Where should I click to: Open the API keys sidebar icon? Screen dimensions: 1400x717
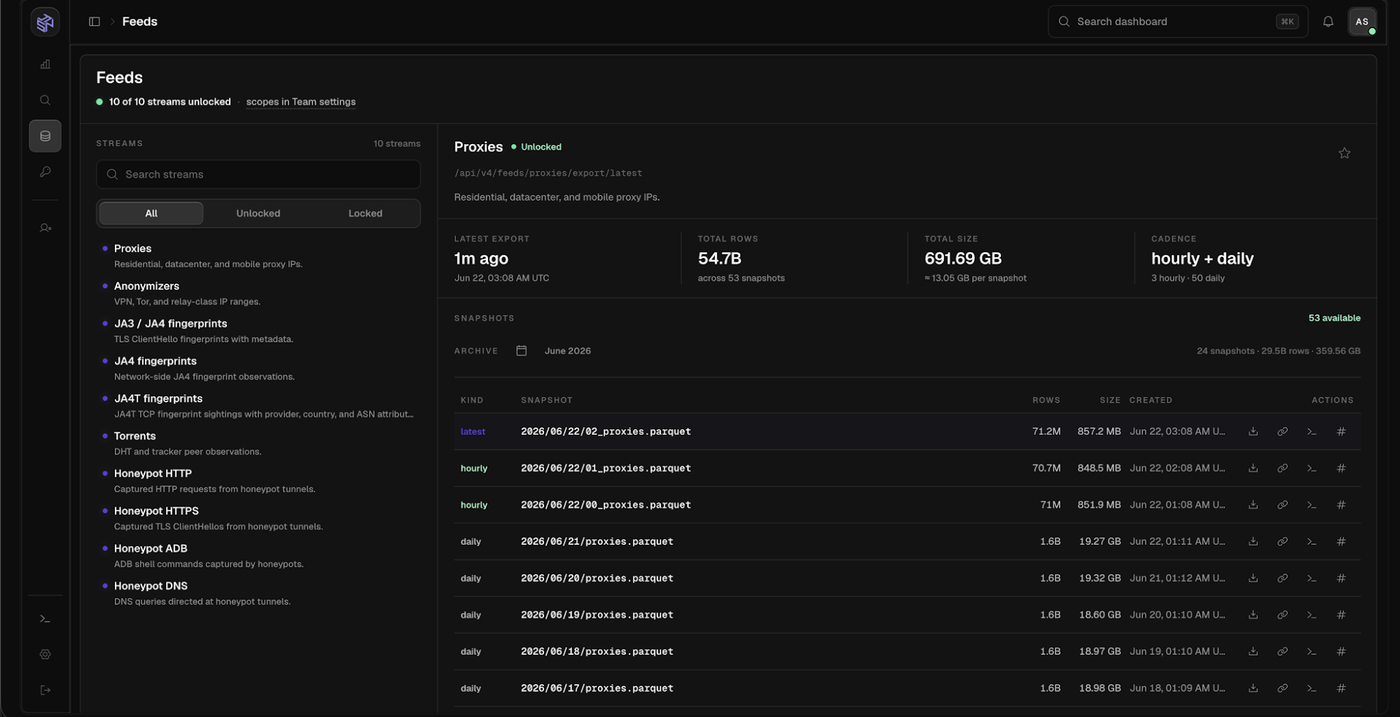pyautogui.click(x=45, y=172)
